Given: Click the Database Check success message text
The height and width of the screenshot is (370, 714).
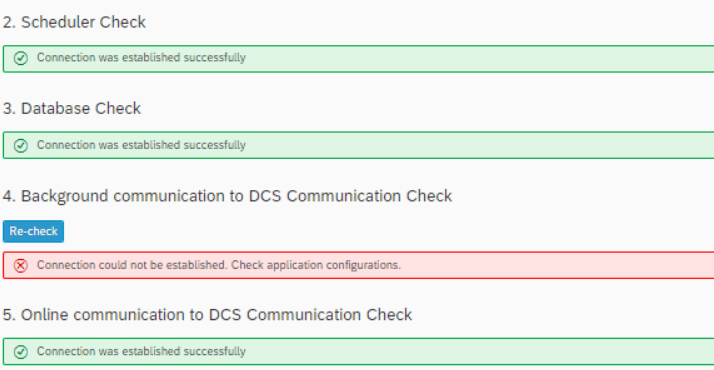Looking at the screenshot, I should (x=141, y=145).
